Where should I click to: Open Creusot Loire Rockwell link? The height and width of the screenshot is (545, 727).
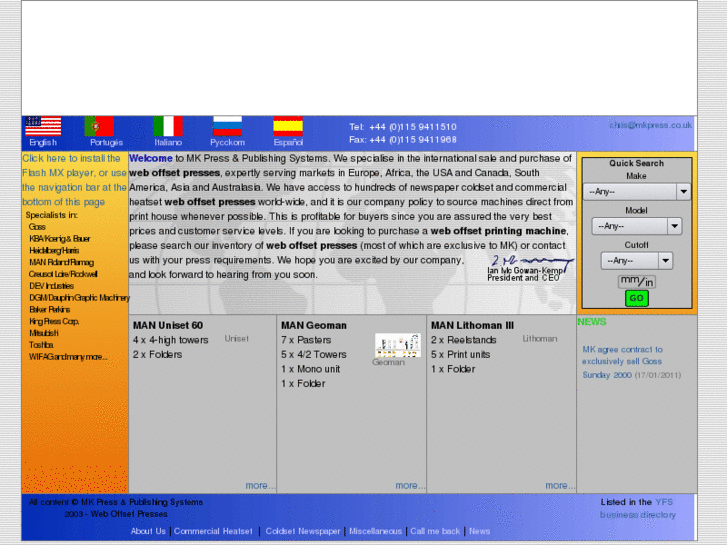tap(63, 274)
